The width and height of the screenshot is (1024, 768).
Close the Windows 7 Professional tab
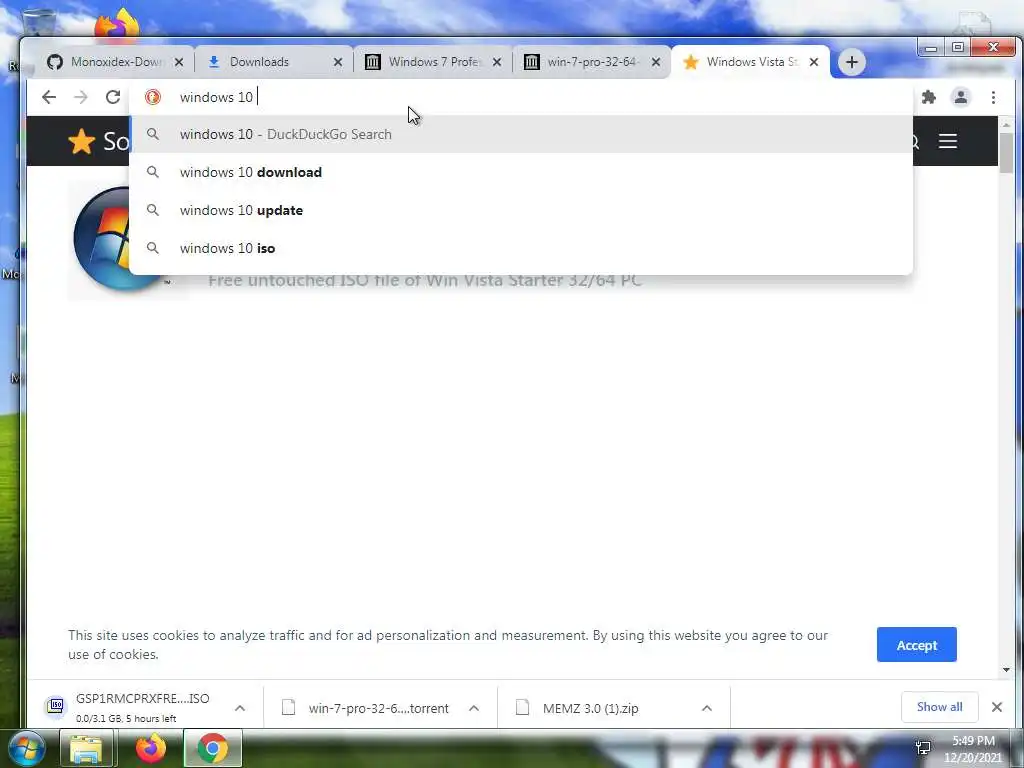tap(497, 62)
